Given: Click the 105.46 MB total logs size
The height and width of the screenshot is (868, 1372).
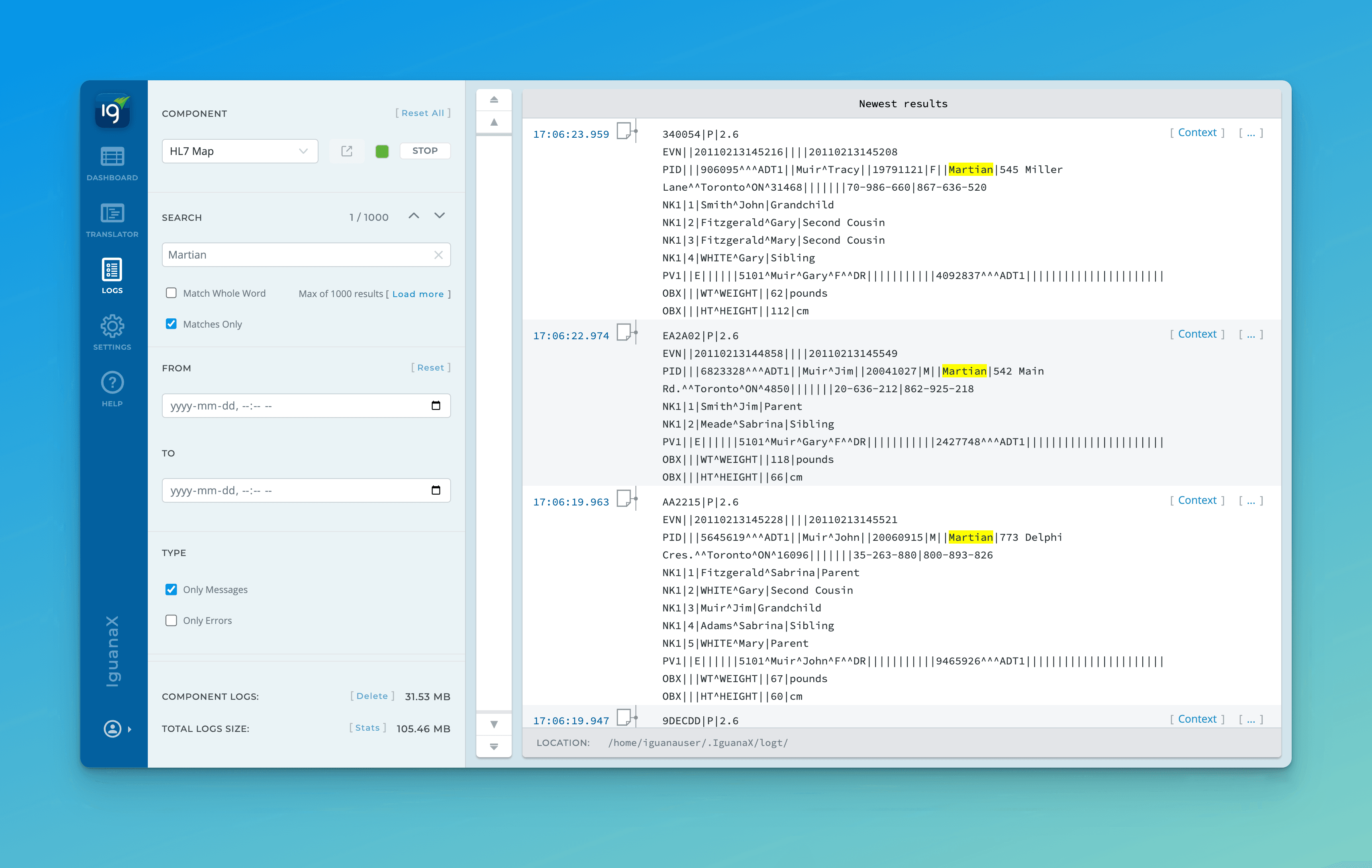Looking at the screenshot, I should tap(423, 728).
